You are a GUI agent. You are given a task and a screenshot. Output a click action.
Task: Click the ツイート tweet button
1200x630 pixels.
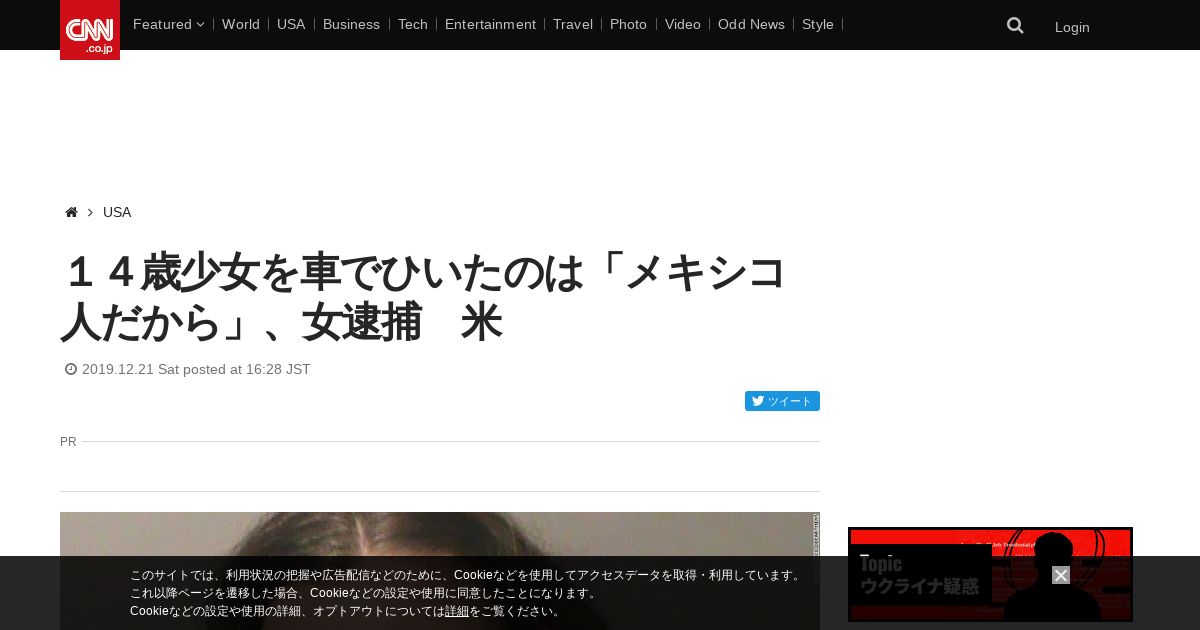coord(782,401)
